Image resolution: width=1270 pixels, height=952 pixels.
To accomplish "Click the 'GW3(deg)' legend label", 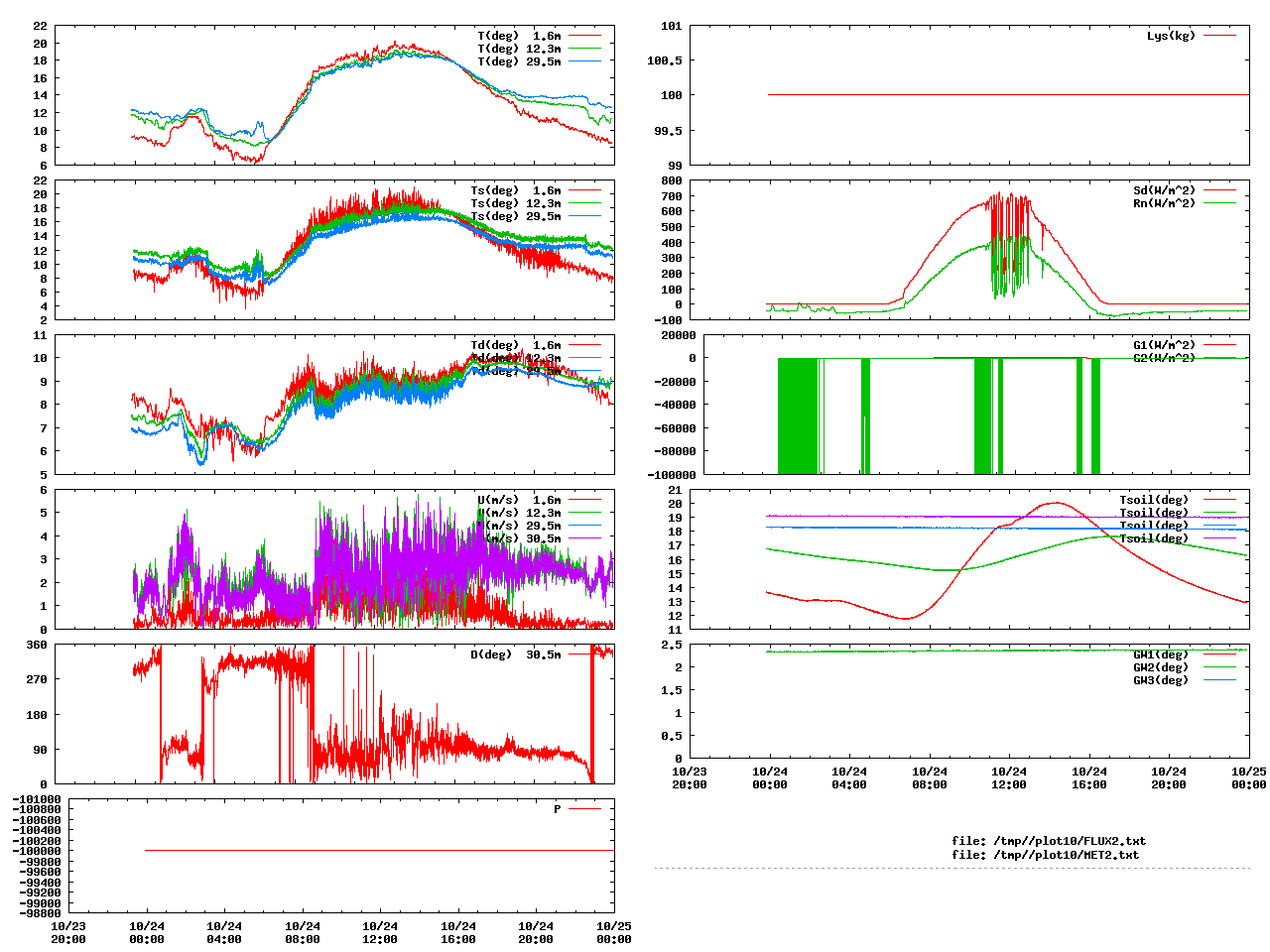I will (1161, 680).
